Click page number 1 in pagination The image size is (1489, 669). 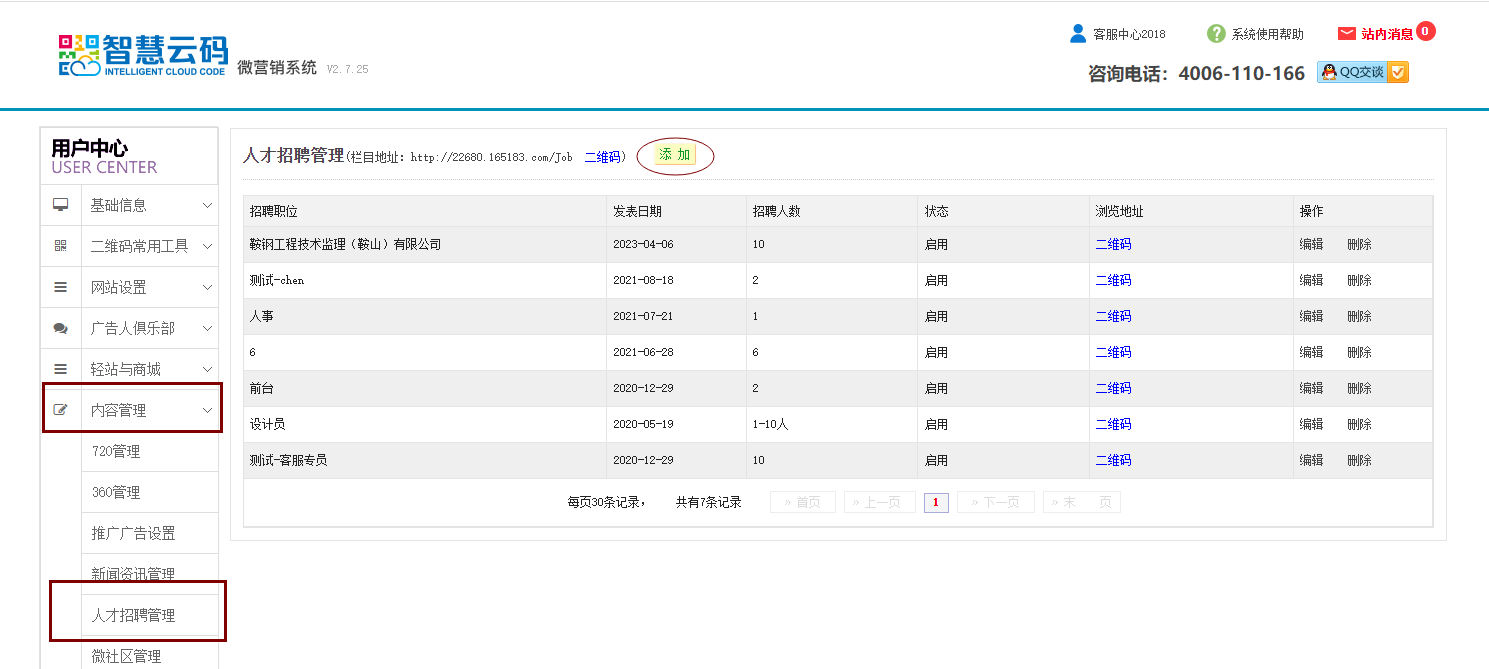935,502
